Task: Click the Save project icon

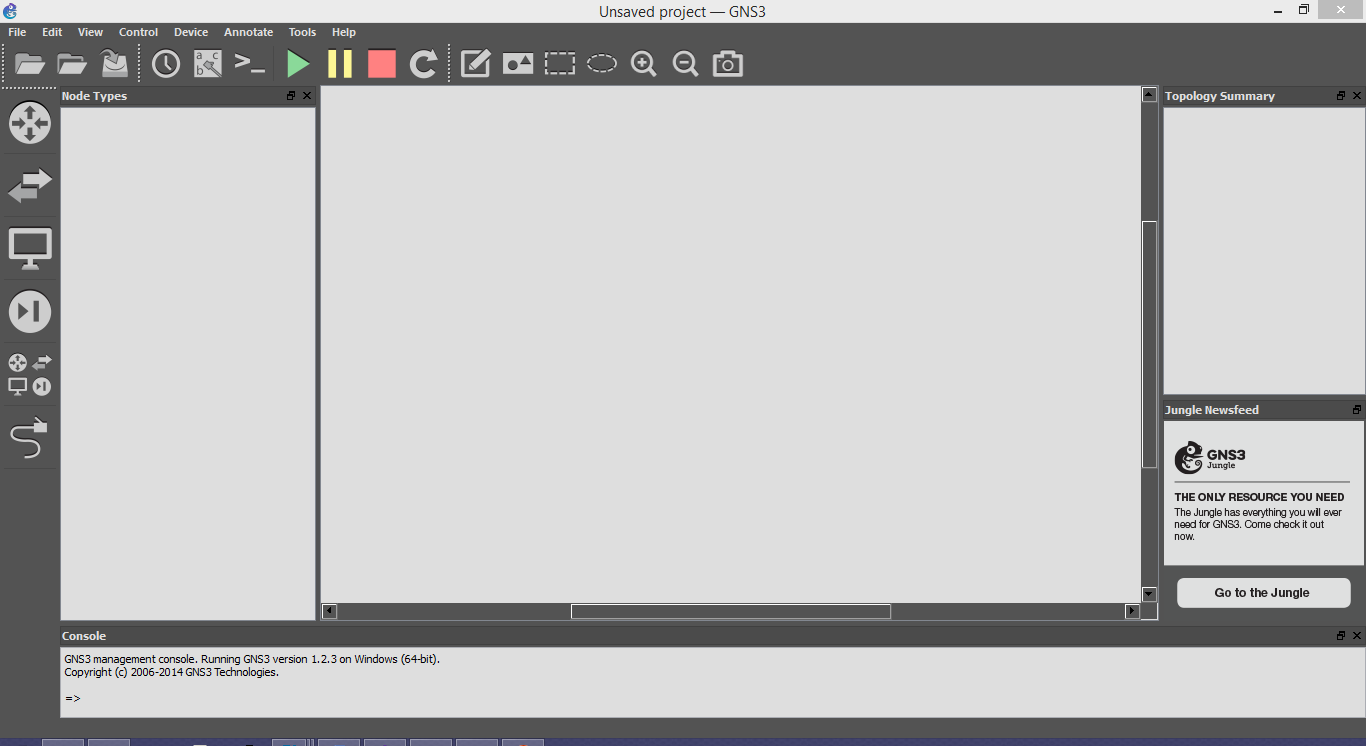Action: (115, 64)
